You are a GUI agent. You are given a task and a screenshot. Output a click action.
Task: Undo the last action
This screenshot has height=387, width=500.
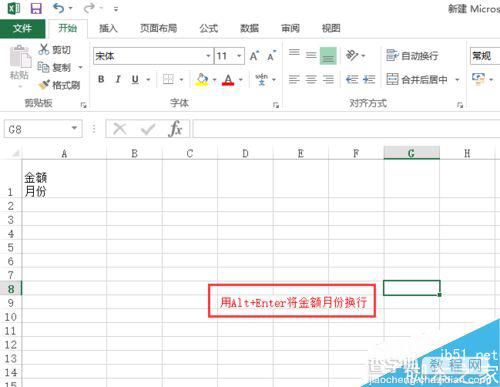click(58, 8)
